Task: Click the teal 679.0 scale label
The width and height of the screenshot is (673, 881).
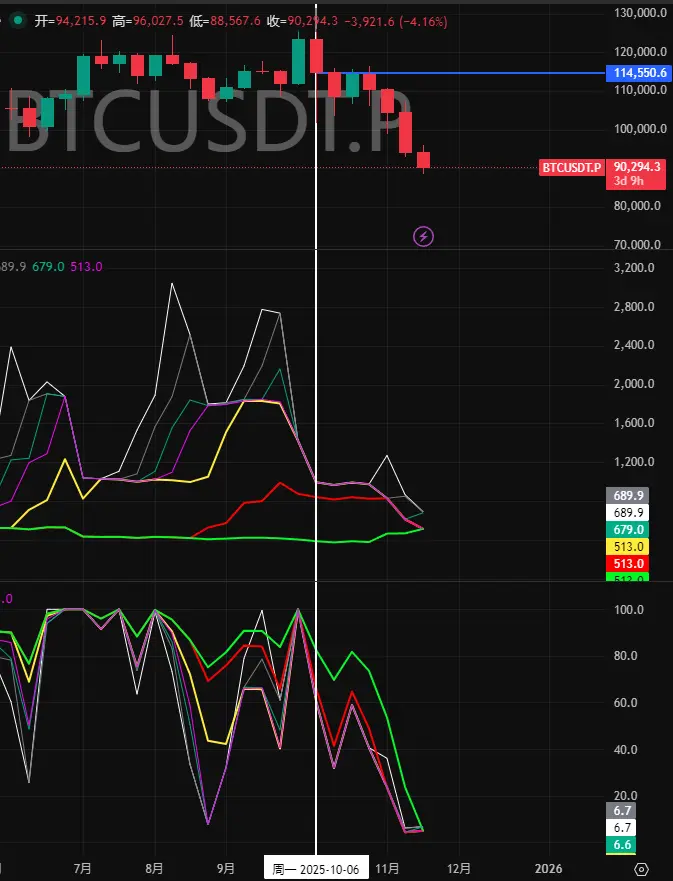Action: (x=628, y=530)
